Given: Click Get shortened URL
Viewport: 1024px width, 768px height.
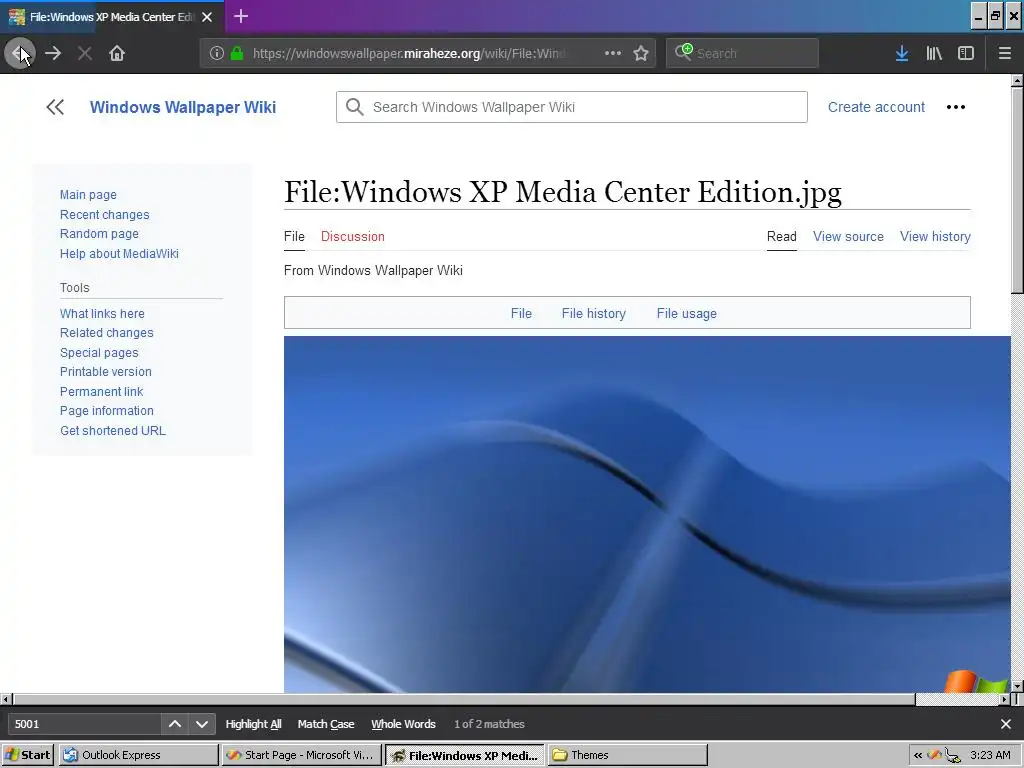Looking at the screenshot, I should point(112,431).
